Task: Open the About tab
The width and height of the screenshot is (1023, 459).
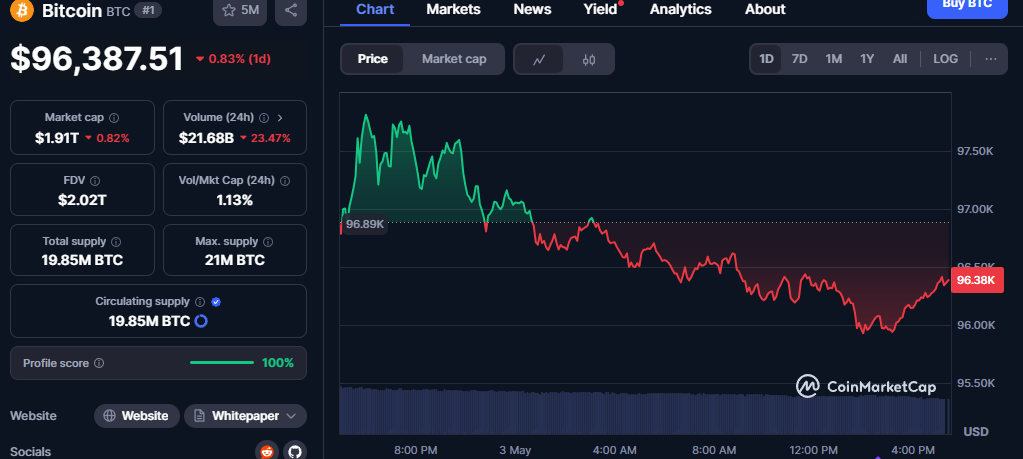Action: click(765, 9)
